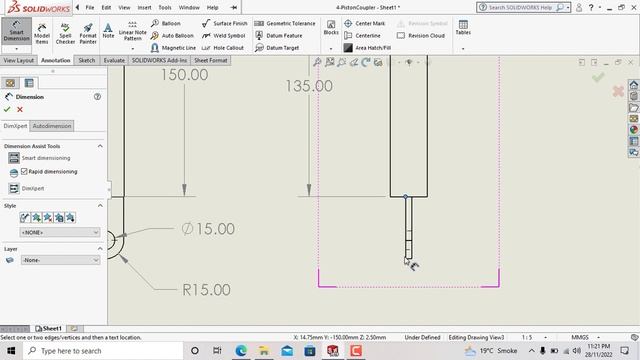Expand Tables dropdown arrow
640x360 pixels.
(x=463, y=49)
